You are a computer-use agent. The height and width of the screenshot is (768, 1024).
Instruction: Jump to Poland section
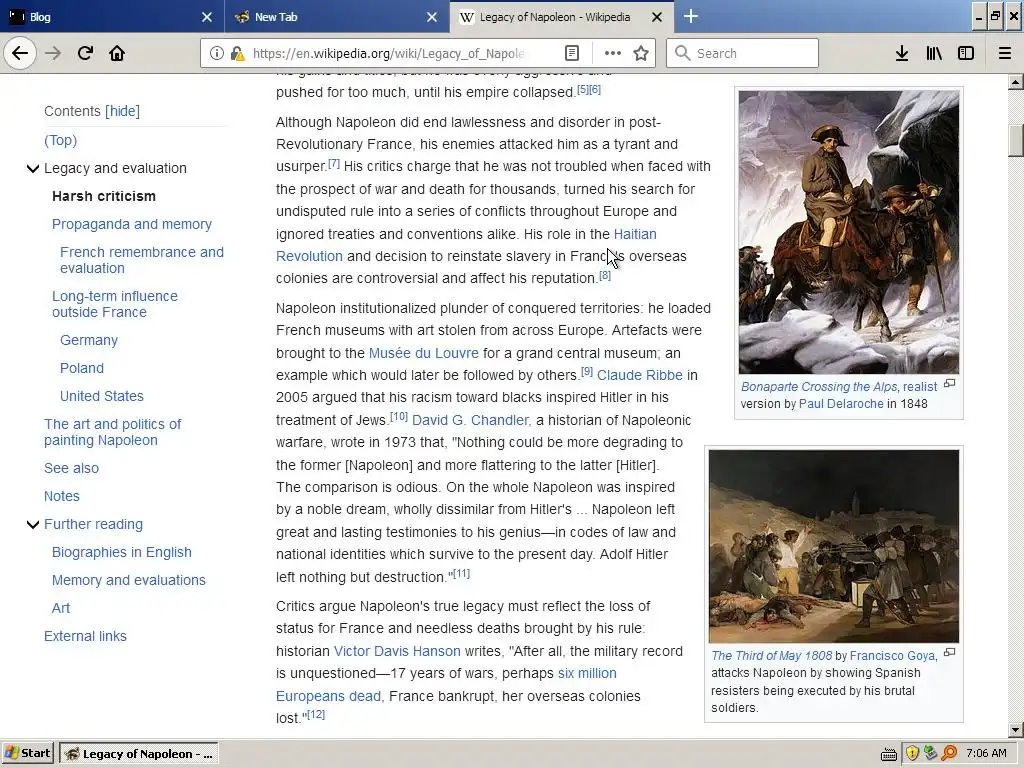tap(82, 368)
